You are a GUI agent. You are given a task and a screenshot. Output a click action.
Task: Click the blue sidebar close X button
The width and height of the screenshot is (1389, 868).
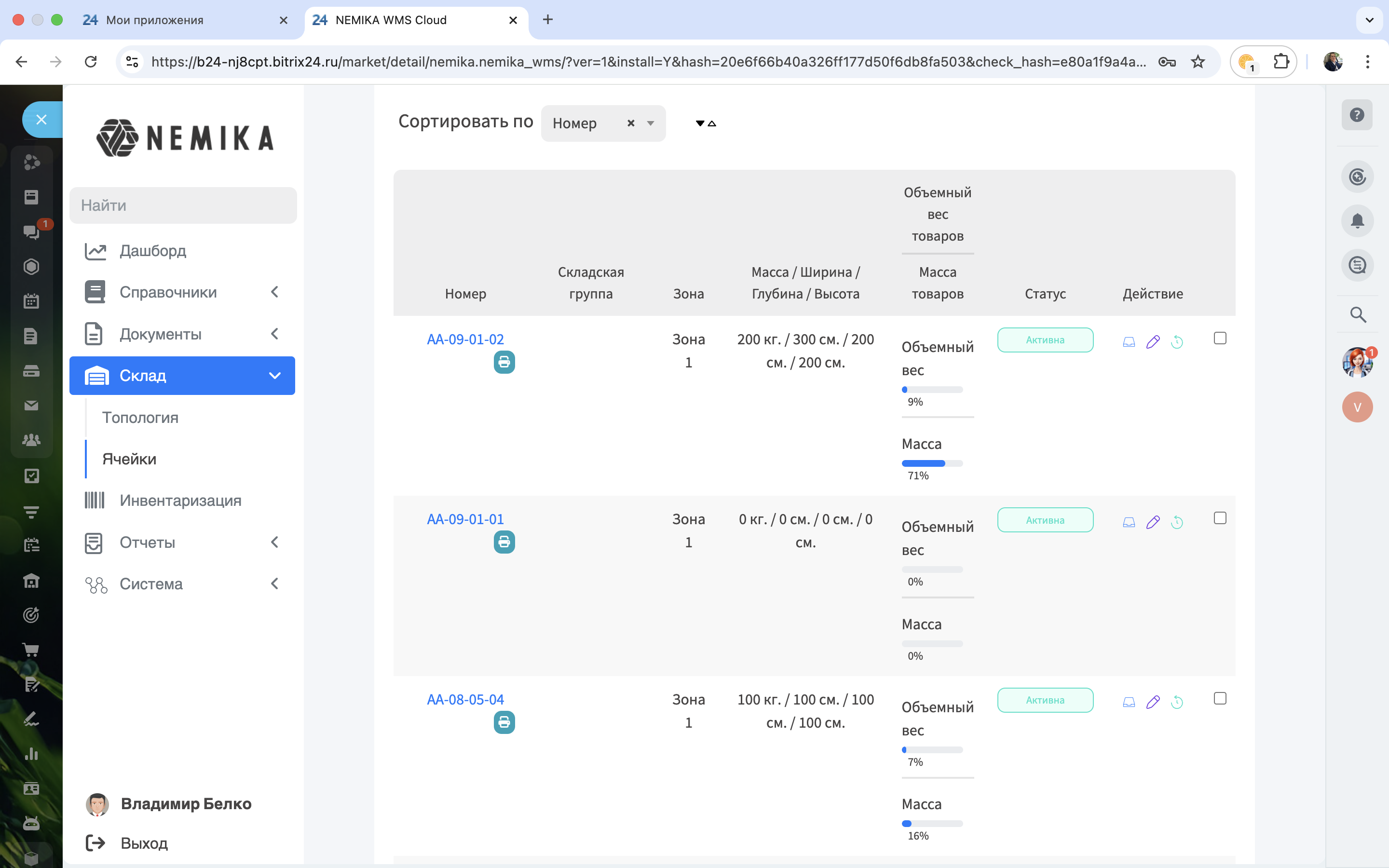coord(41,120)
